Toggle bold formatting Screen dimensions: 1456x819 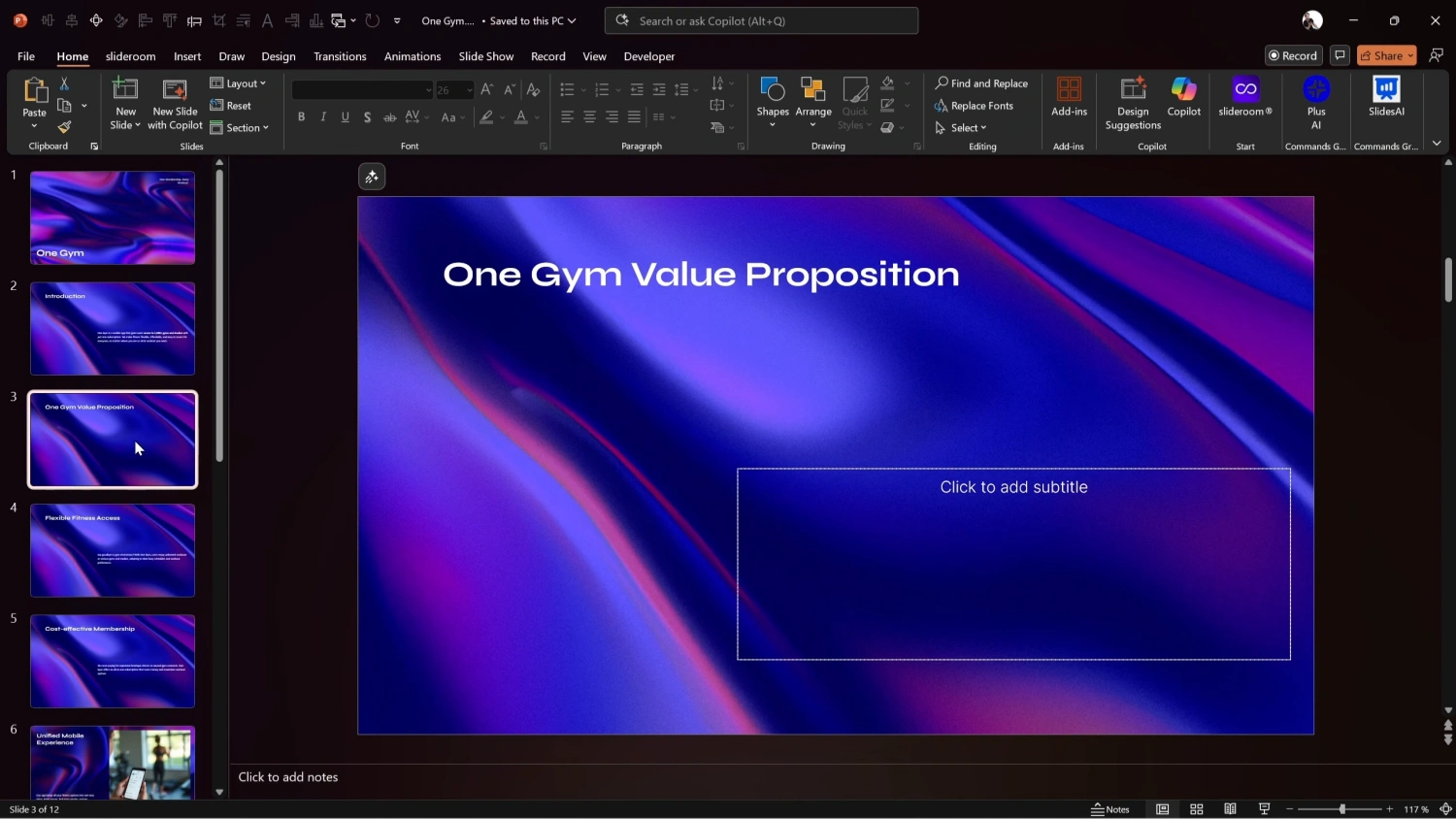(x=301, y=117)
